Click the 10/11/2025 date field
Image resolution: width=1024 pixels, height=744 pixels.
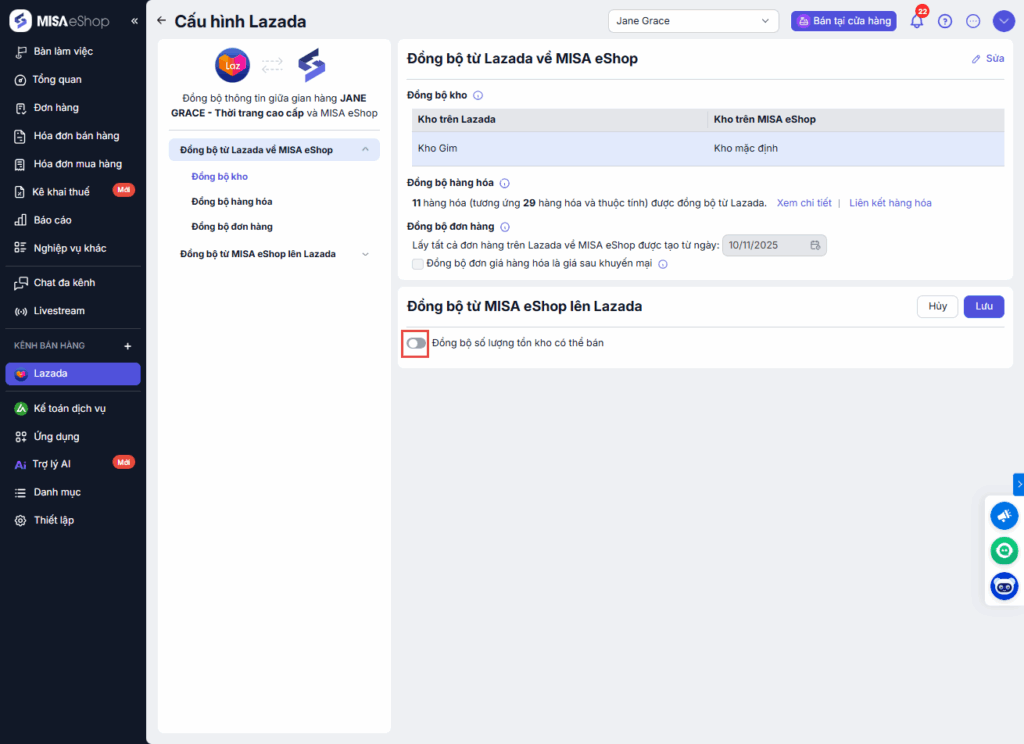tap(774, 246)
